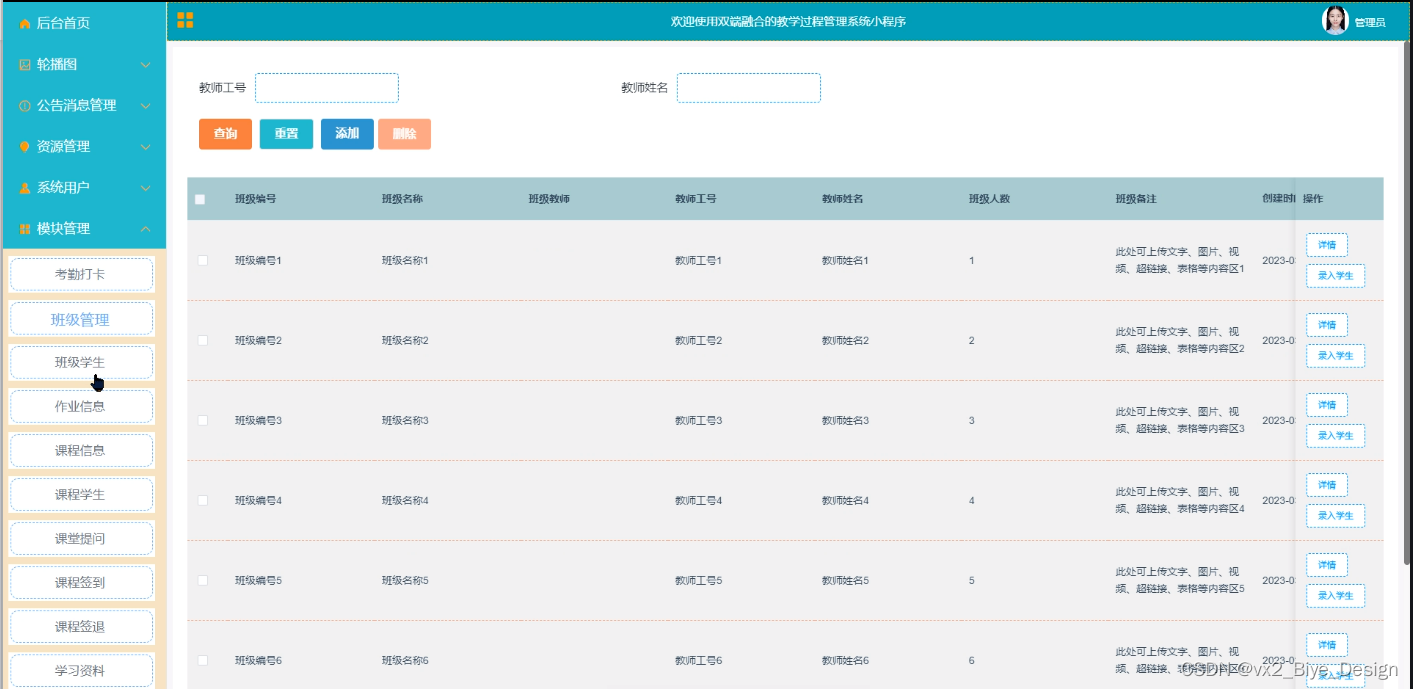1413x689 pixels.
Task: Expand the 系统用户 chevron
Action: click(x=146, y=188)
